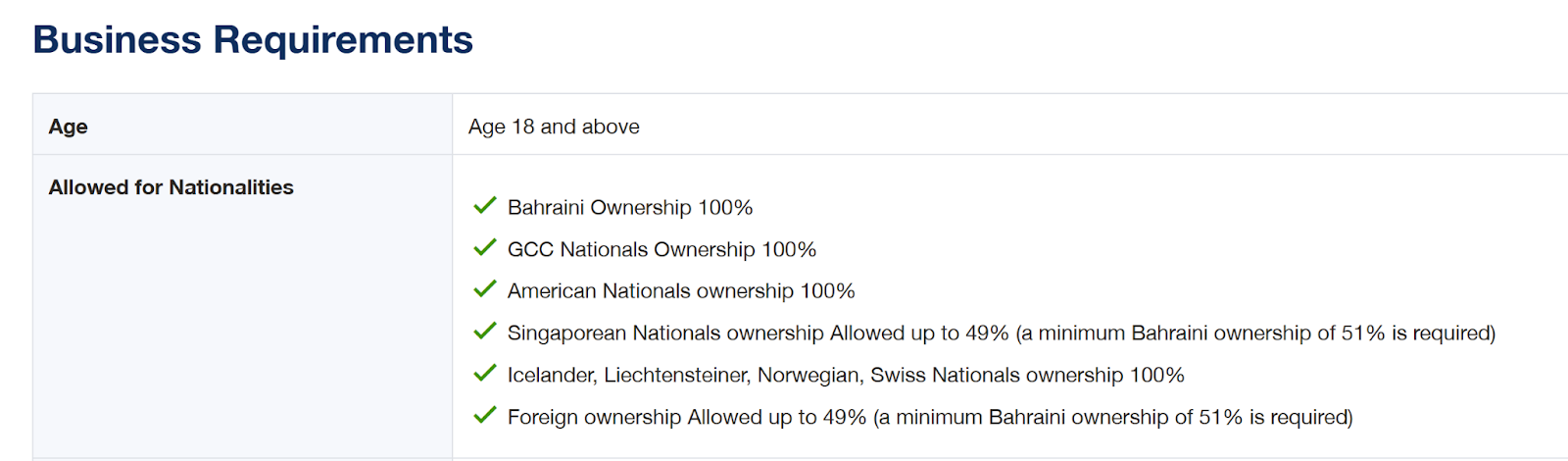Click the Singaporean minimum Bahraini ownership 51% note
1568x461 pixels.
[x=1256, y=333]
